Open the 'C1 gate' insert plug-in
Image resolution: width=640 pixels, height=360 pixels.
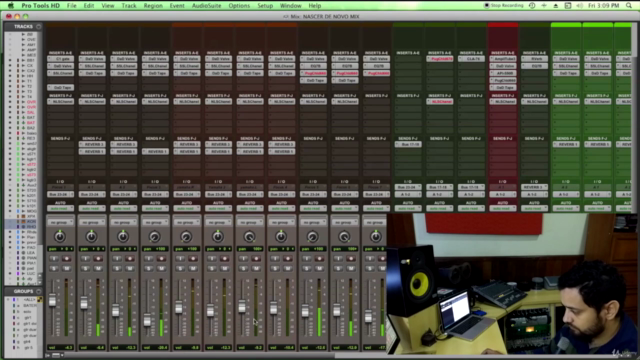[60, 59]
